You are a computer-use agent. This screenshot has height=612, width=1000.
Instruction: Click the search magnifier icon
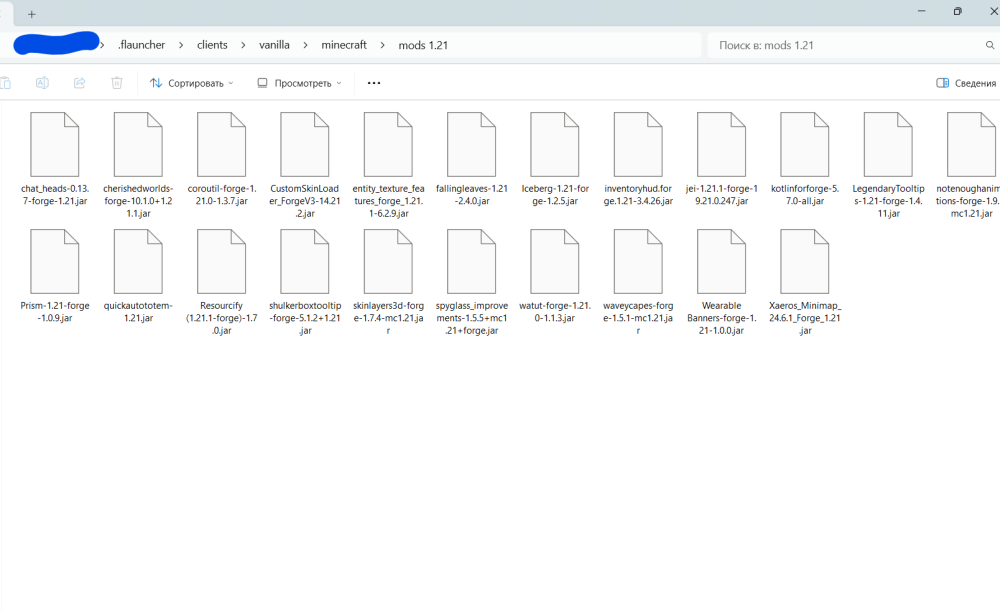(x=990, y=45)
